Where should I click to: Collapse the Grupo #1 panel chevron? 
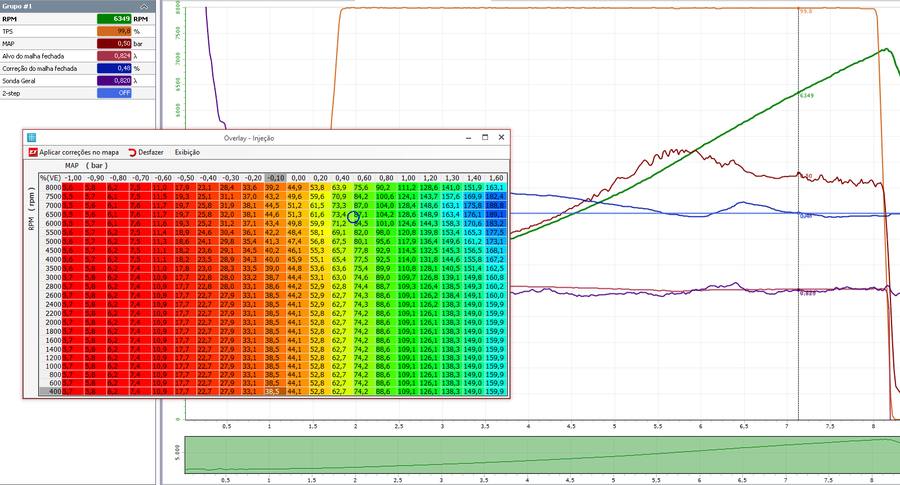(x=143, y=6)
